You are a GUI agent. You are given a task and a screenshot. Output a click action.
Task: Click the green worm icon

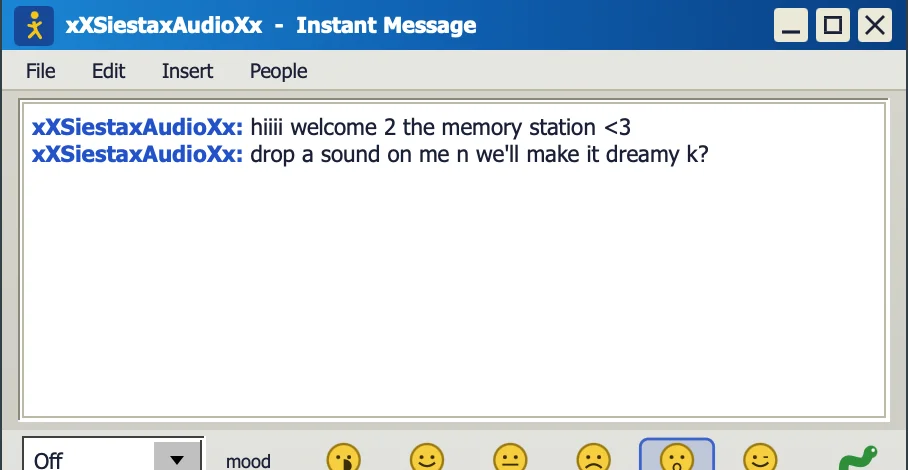pos(859,458)
